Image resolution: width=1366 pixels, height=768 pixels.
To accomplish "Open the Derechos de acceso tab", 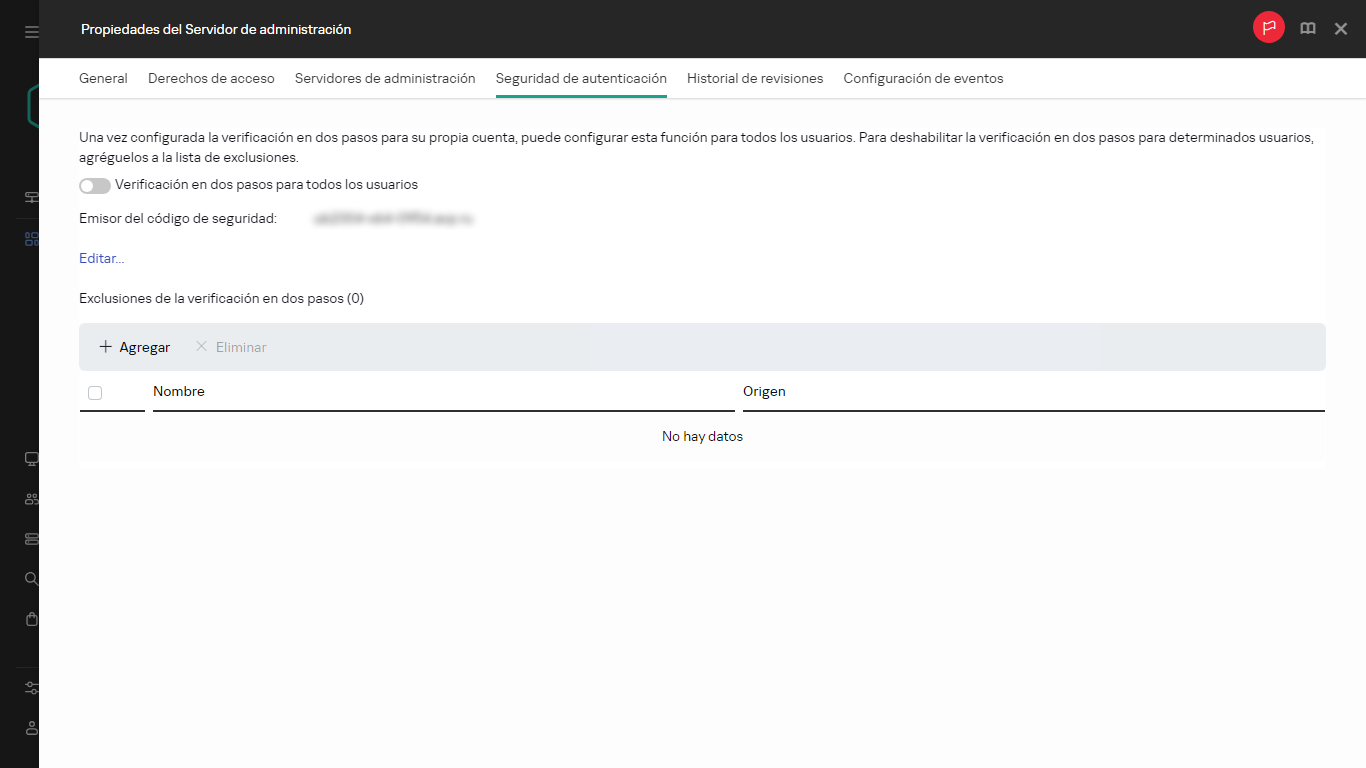I will click(x=211, y=78).
